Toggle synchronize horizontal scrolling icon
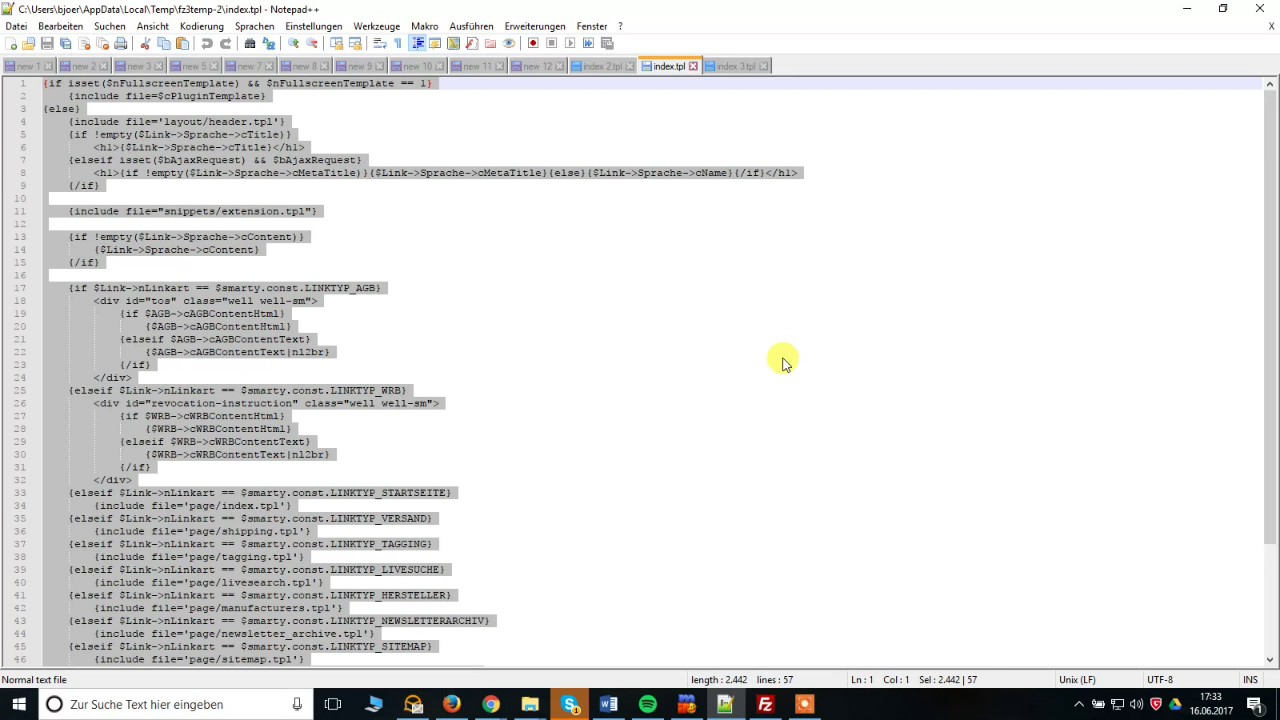 (x=355, y=43)
